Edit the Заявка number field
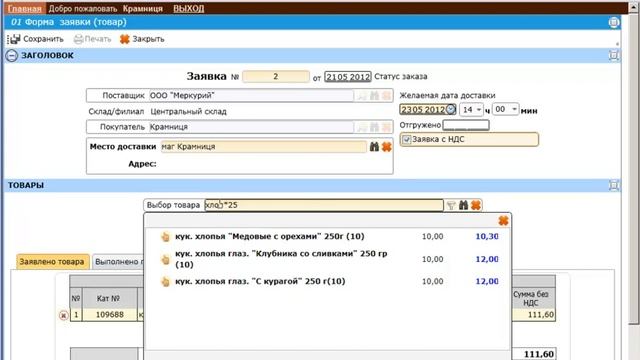Viewport: 640px width, 360px height. (x=276, y=76)
